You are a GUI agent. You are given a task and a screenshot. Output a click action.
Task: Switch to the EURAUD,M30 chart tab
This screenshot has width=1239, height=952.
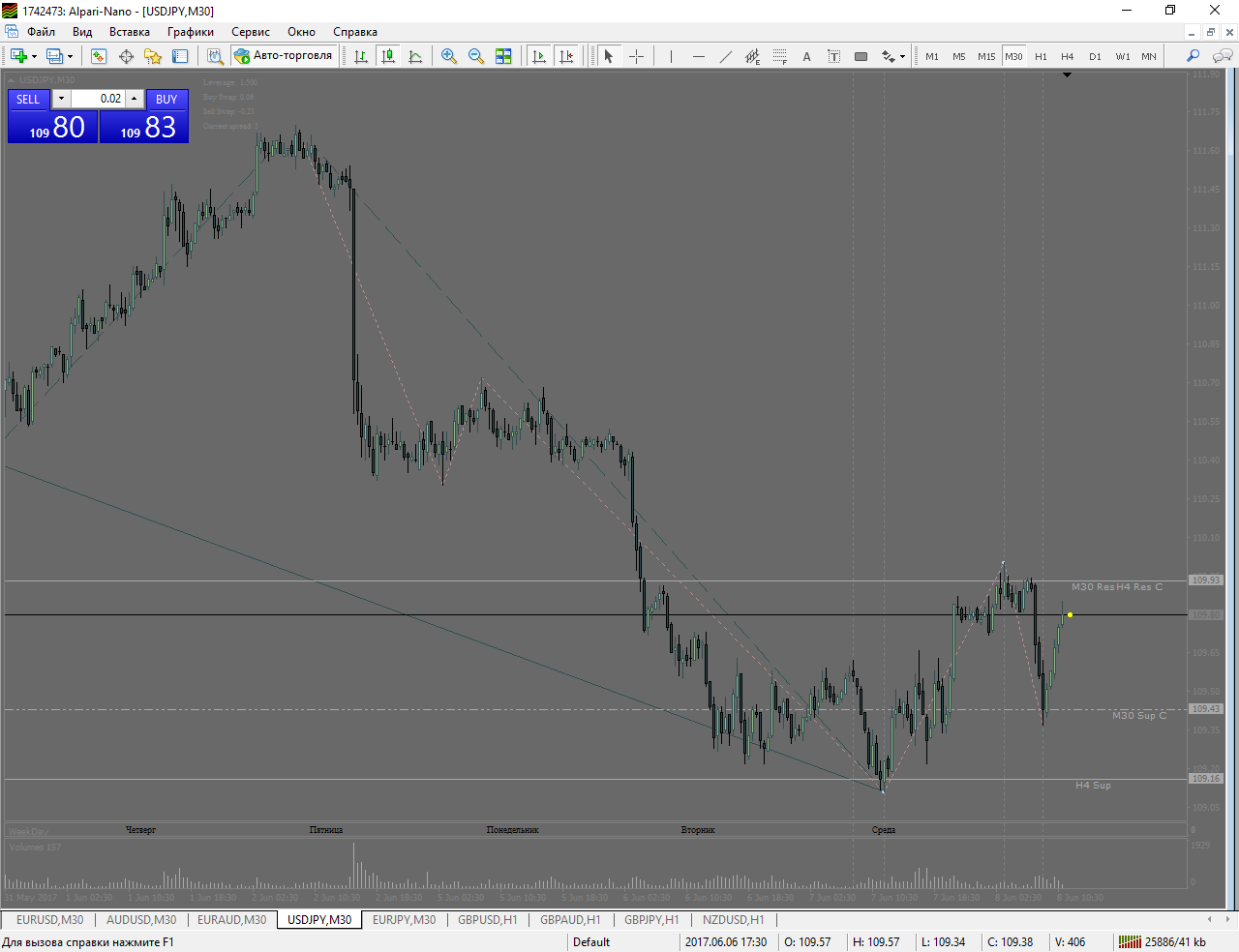pos(231,919)
